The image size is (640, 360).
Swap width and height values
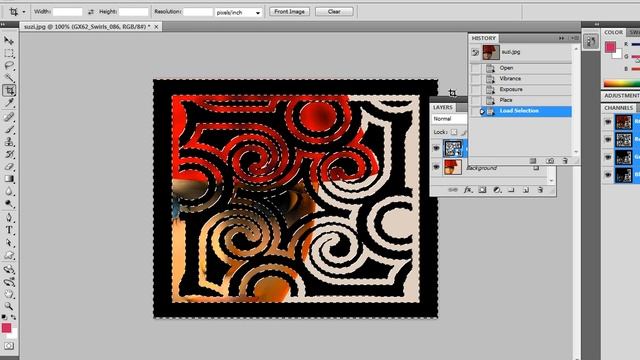[91, 12]
